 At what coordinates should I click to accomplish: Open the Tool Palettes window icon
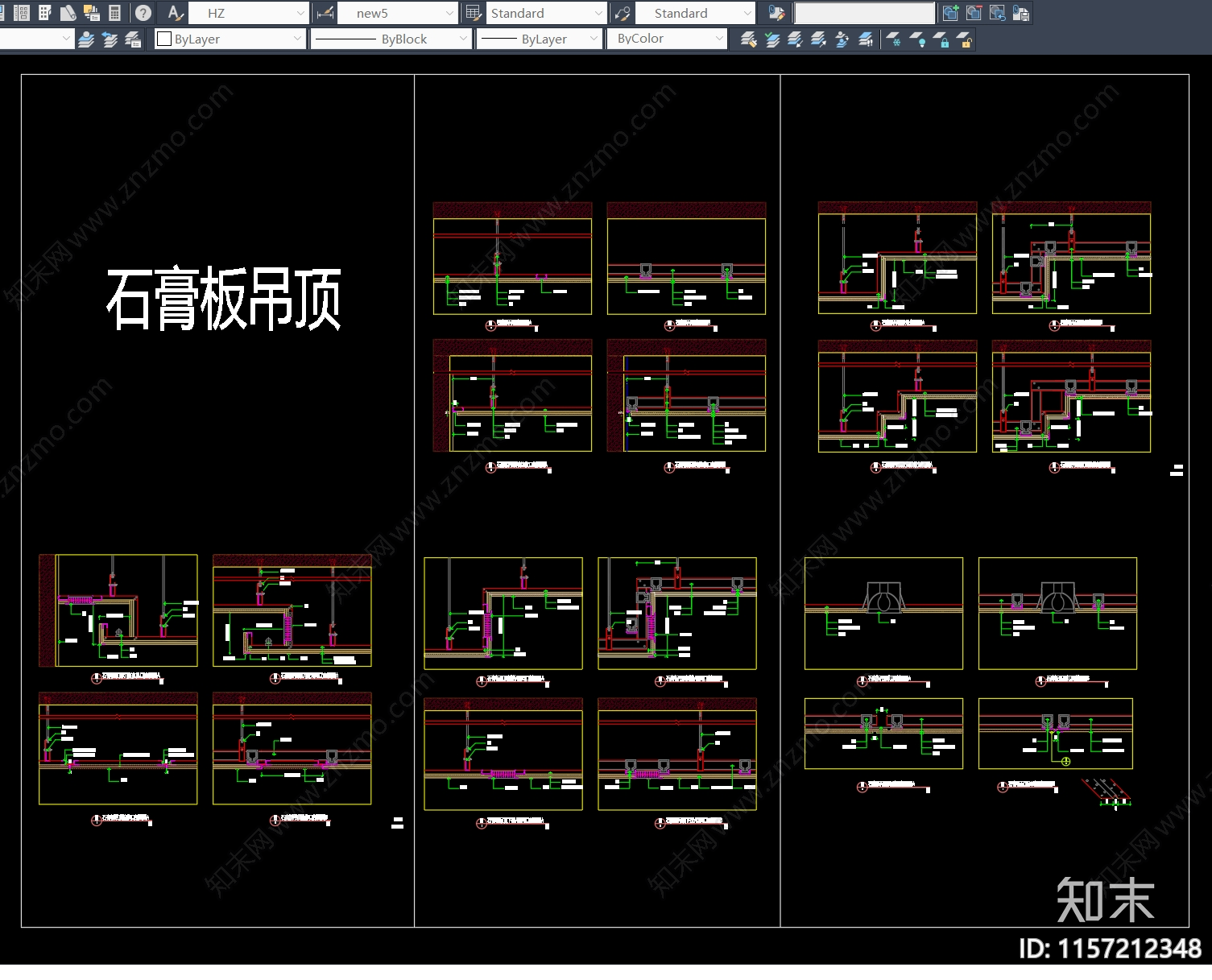pyautogui.click(x=44, y=13)
